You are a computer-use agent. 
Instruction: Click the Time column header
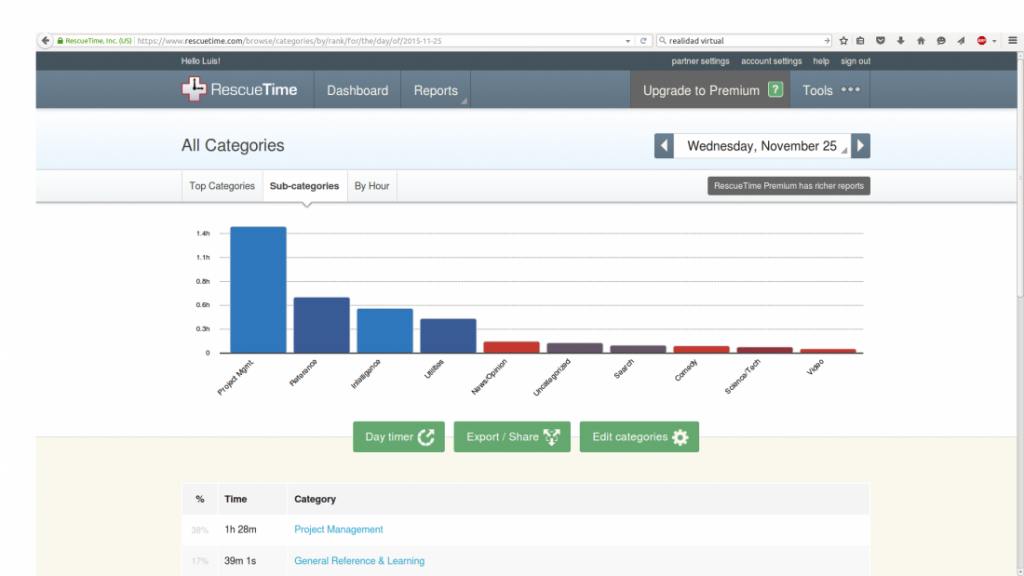236,499
